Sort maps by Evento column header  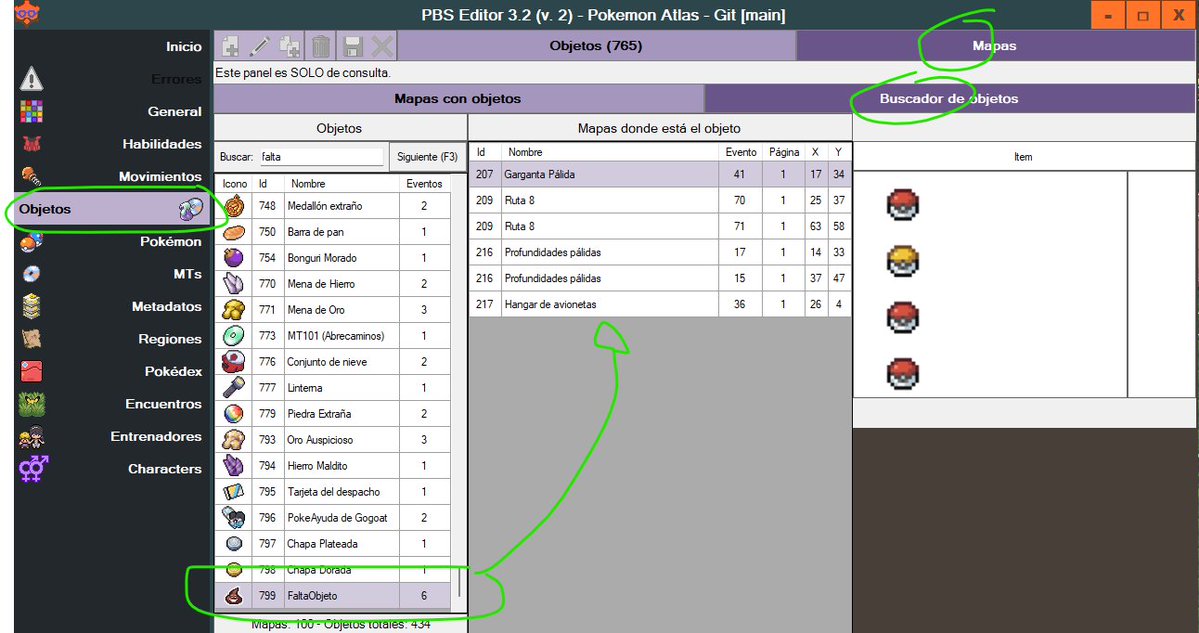tap(741, 152)
